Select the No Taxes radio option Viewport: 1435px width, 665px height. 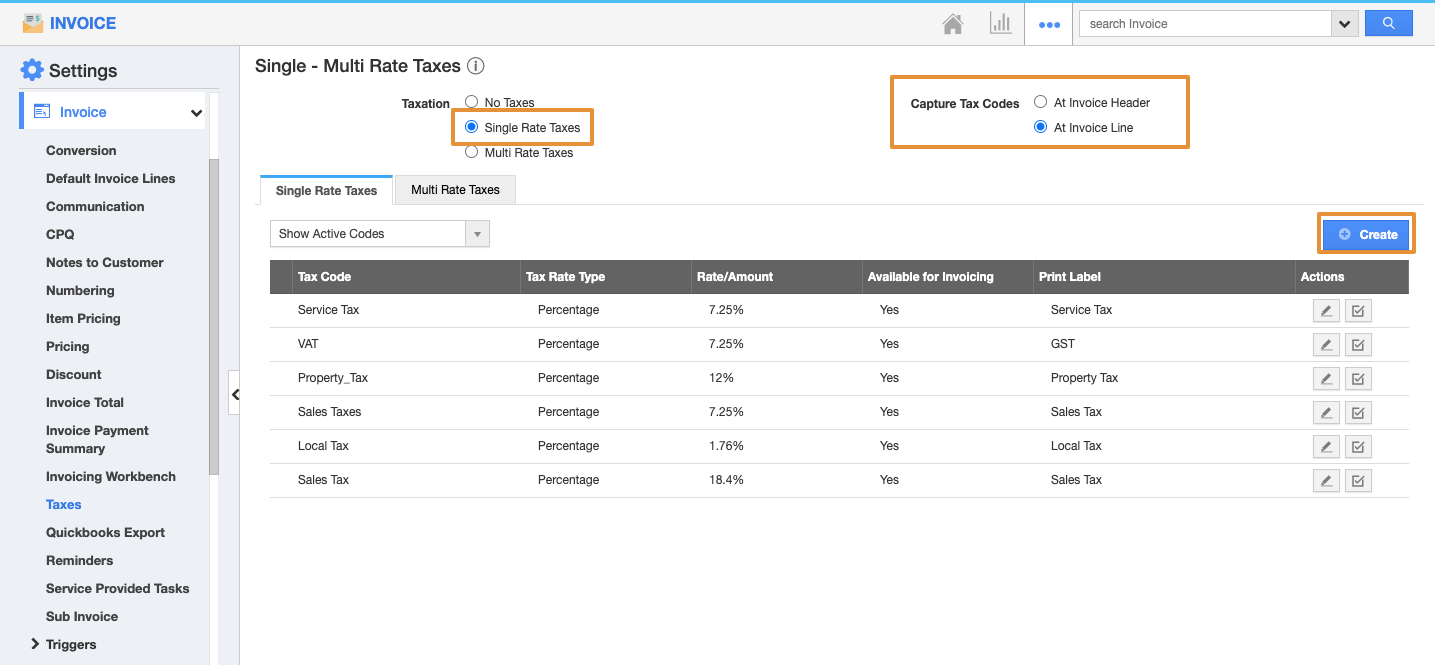[x=471, y=102]
